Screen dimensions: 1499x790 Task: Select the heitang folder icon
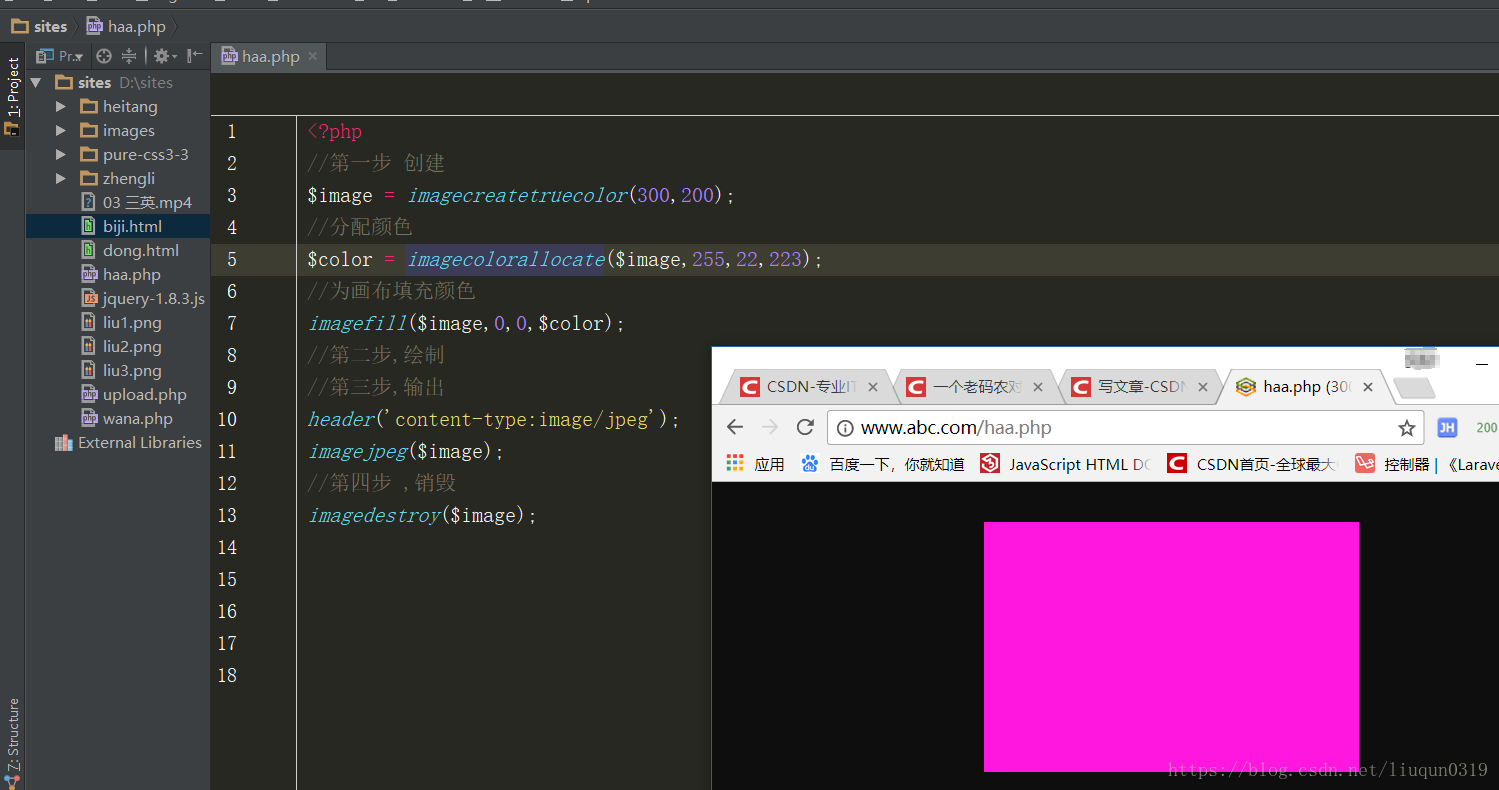(88, 106)
